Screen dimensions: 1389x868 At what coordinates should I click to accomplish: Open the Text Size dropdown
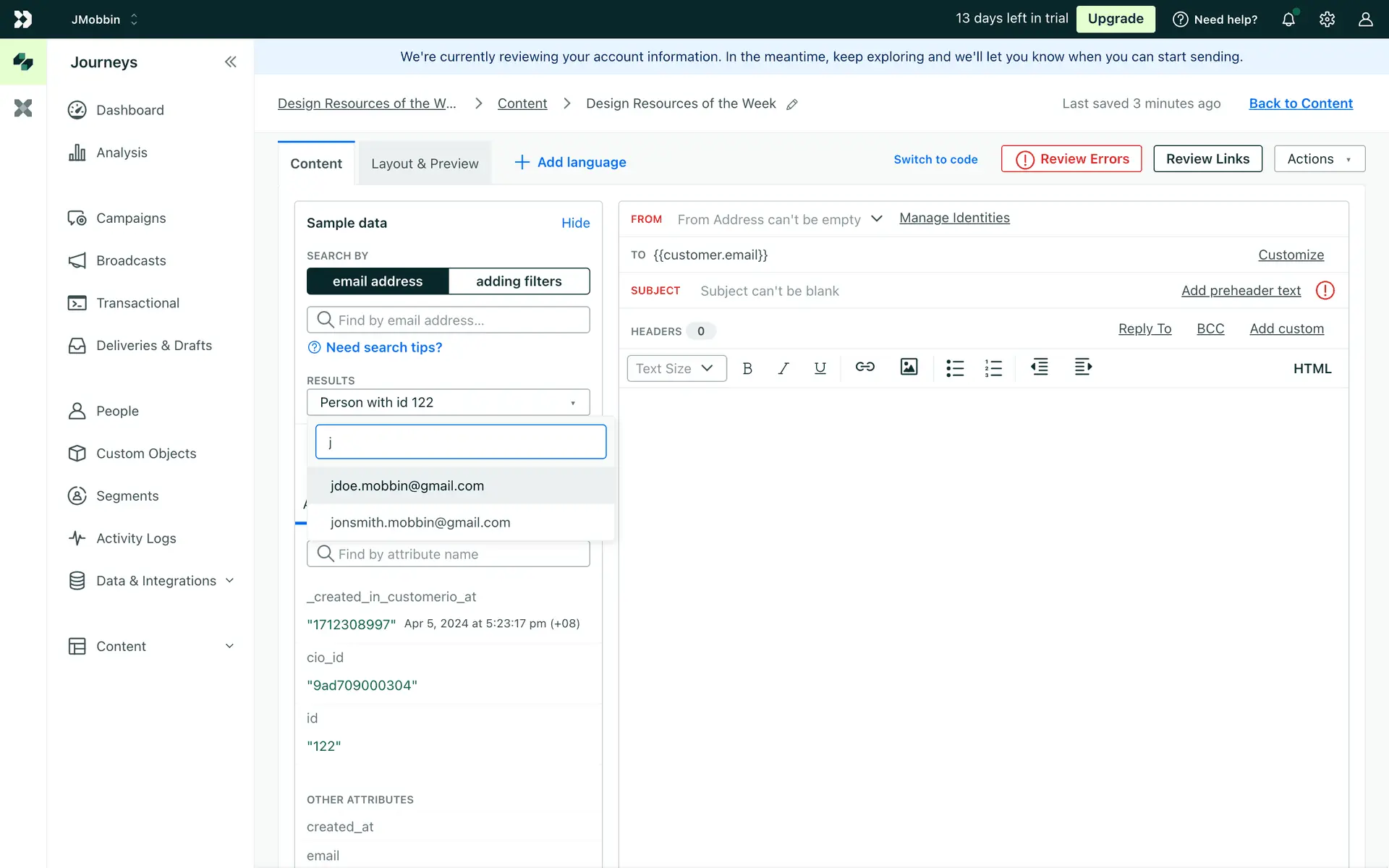(x=676, y=368)
